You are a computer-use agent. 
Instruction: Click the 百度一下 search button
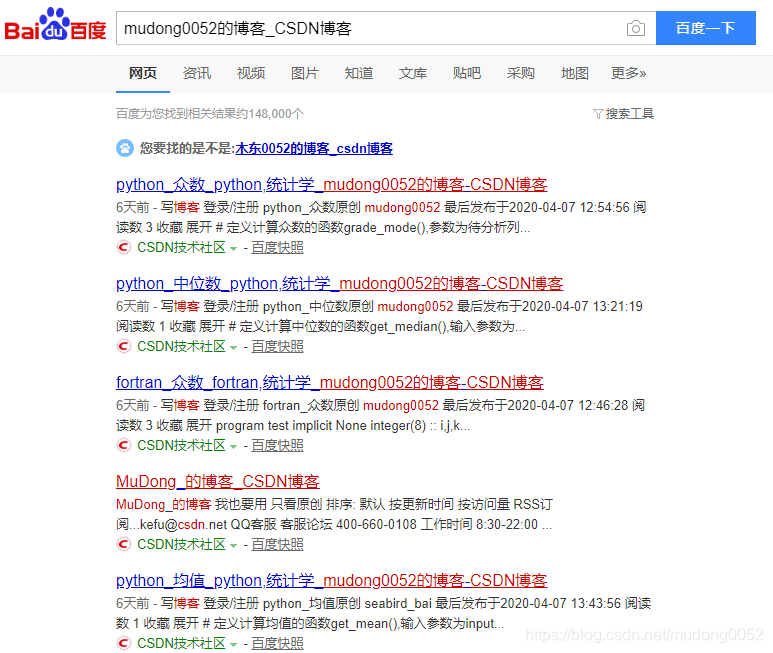click(x=705, y=28)
